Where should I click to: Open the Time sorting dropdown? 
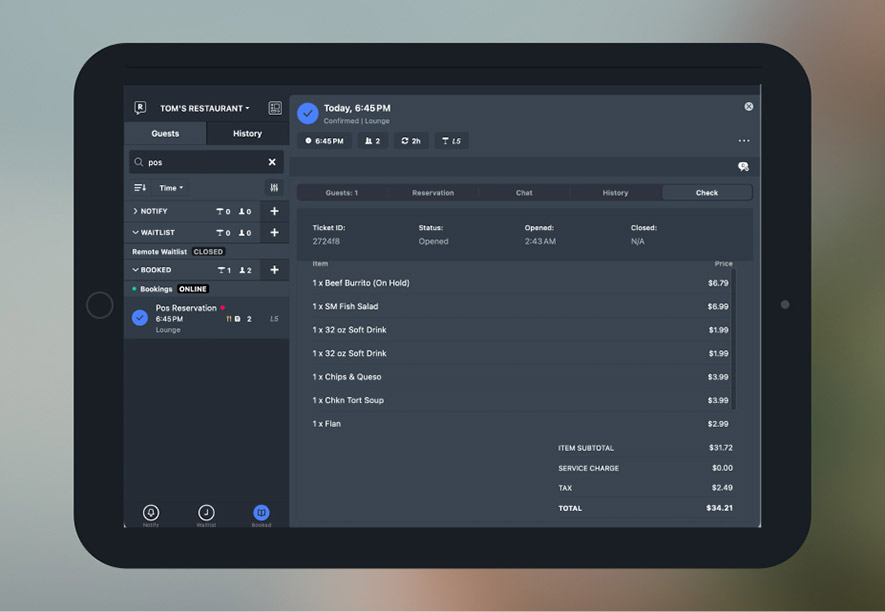click(169, 188)
